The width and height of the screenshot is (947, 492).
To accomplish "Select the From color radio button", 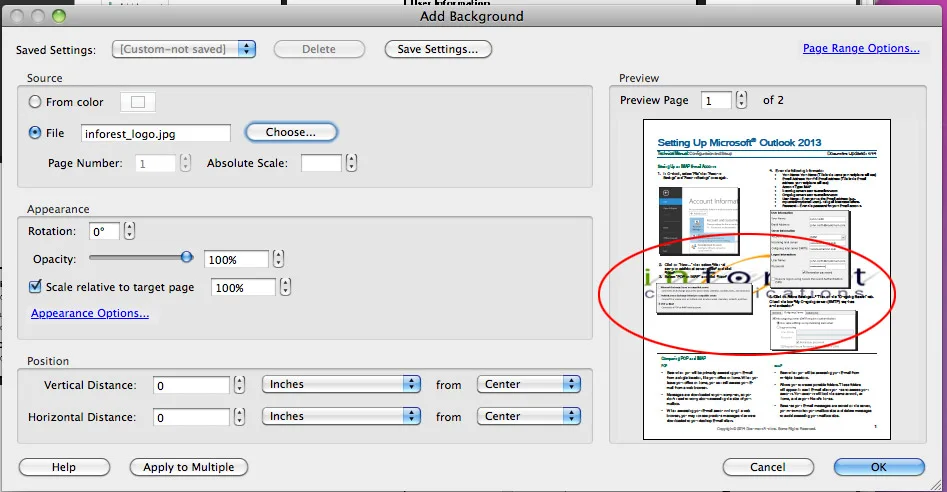I will tap(35, 101).
